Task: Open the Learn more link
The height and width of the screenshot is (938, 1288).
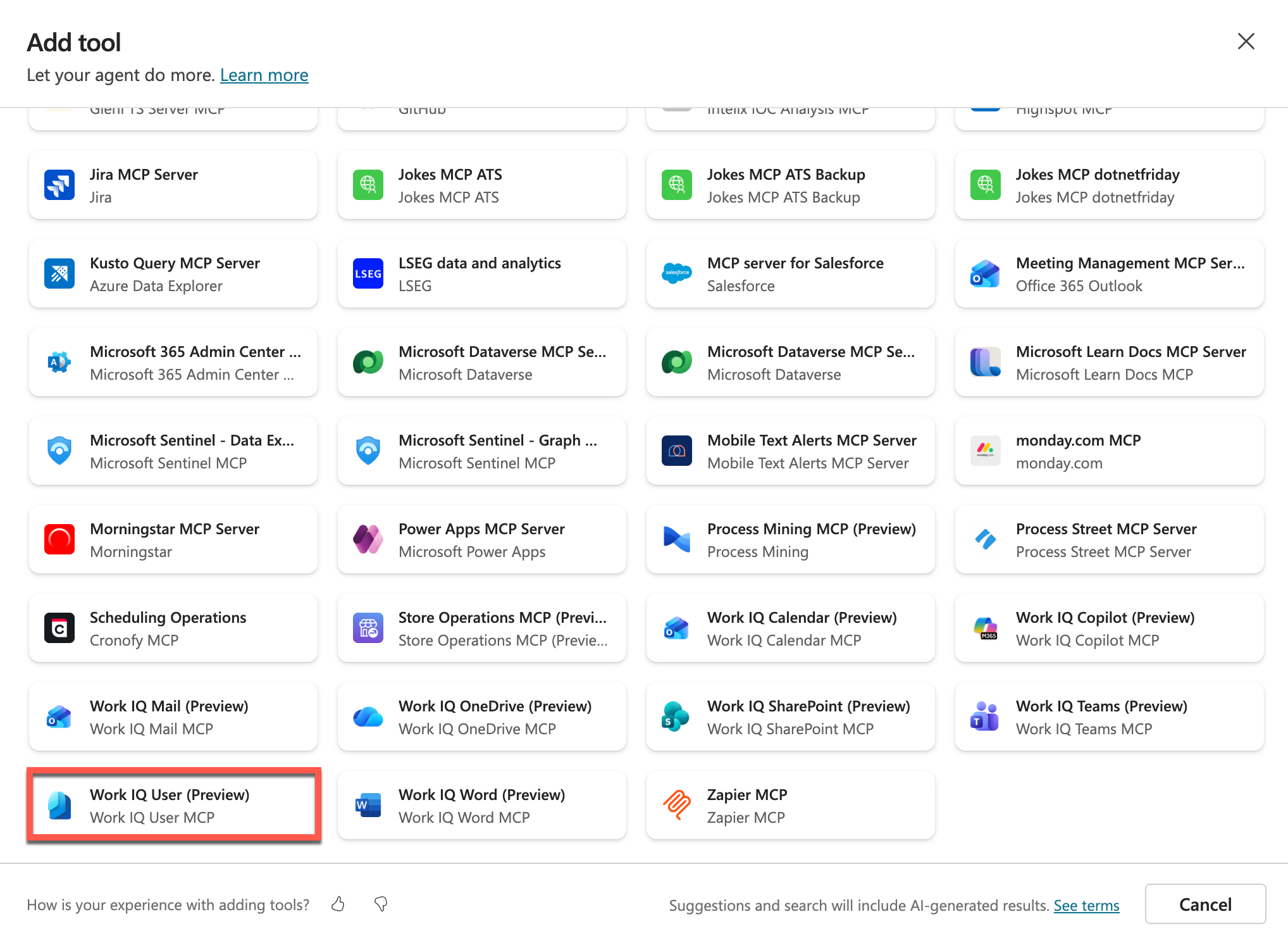Action: pos(264,75)
